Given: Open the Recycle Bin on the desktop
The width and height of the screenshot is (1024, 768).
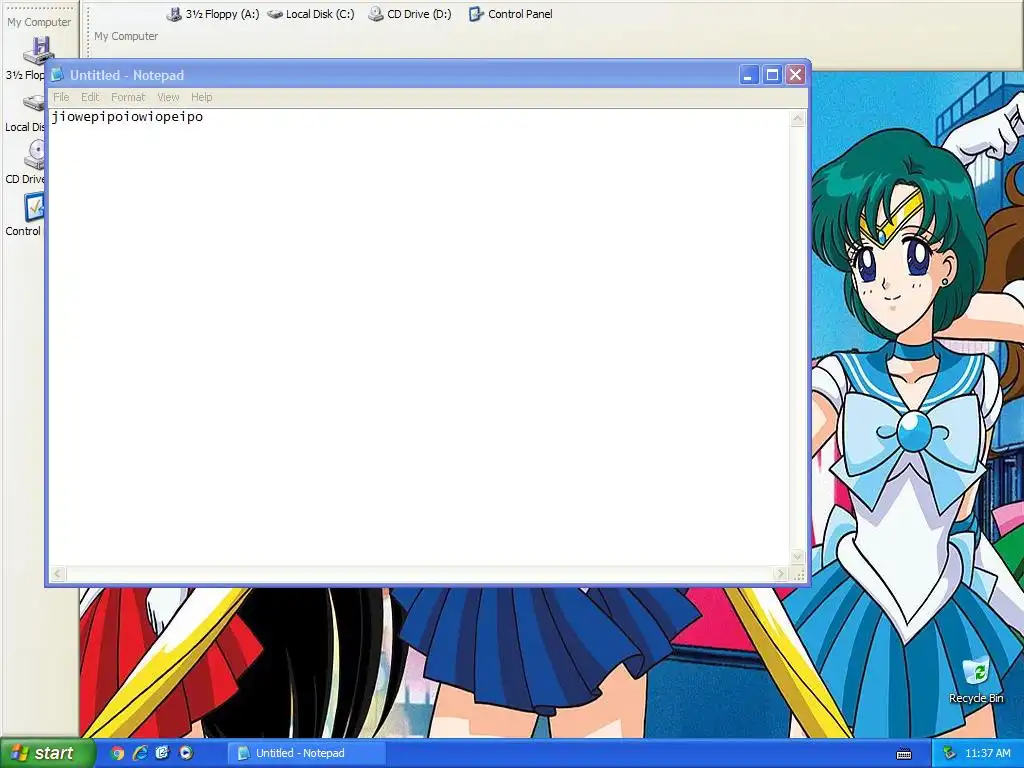Looking at the screenshot, I should (x=976, y=681).
